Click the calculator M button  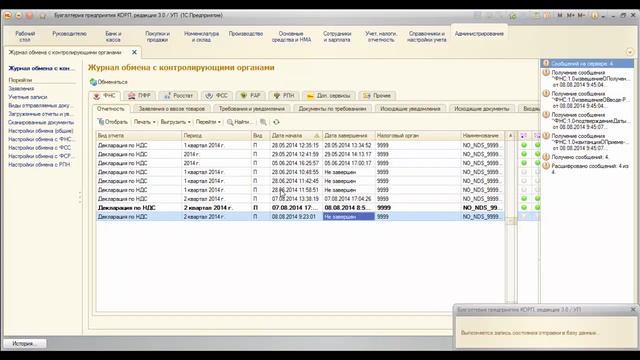pos(560,16)
